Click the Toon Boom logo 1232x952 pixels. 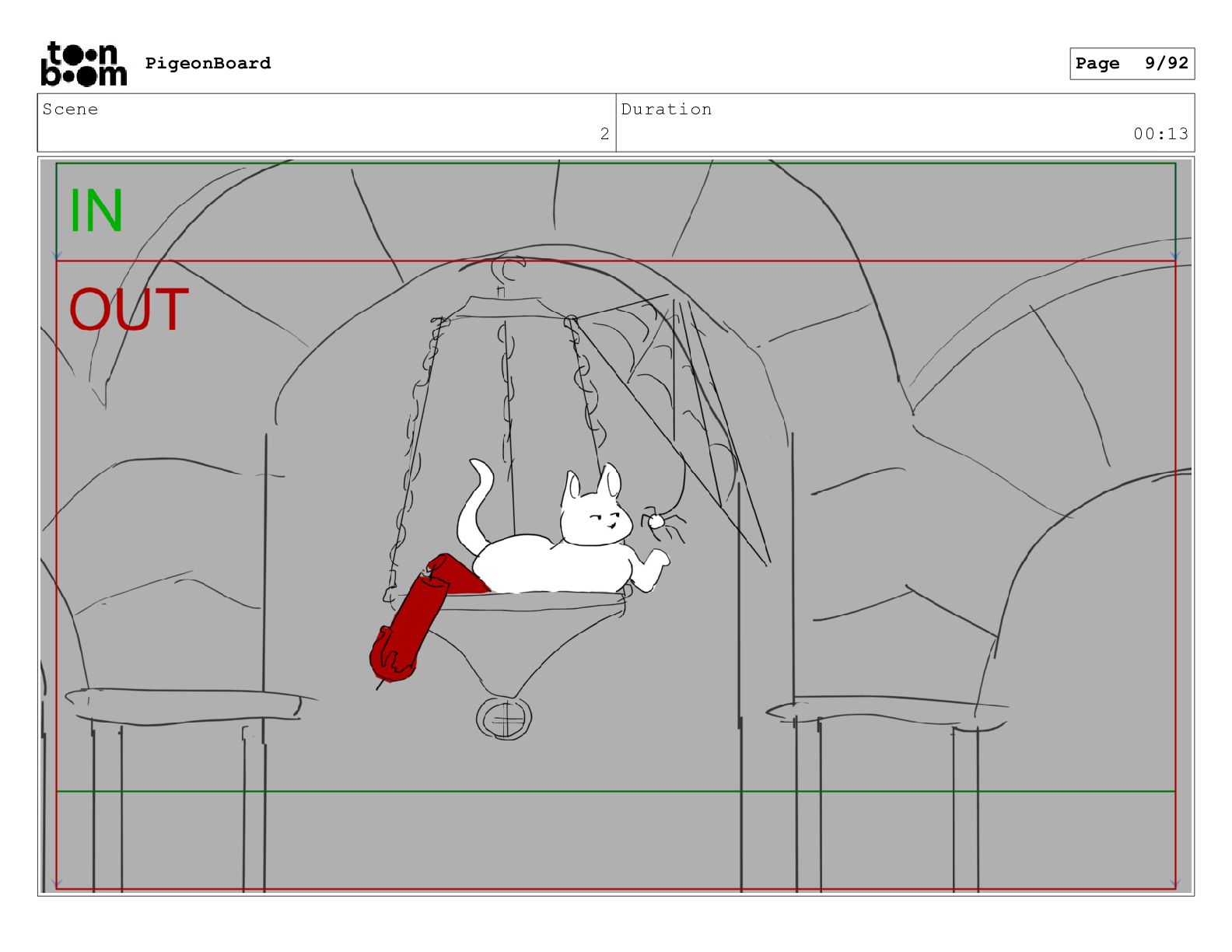point(83,64)
